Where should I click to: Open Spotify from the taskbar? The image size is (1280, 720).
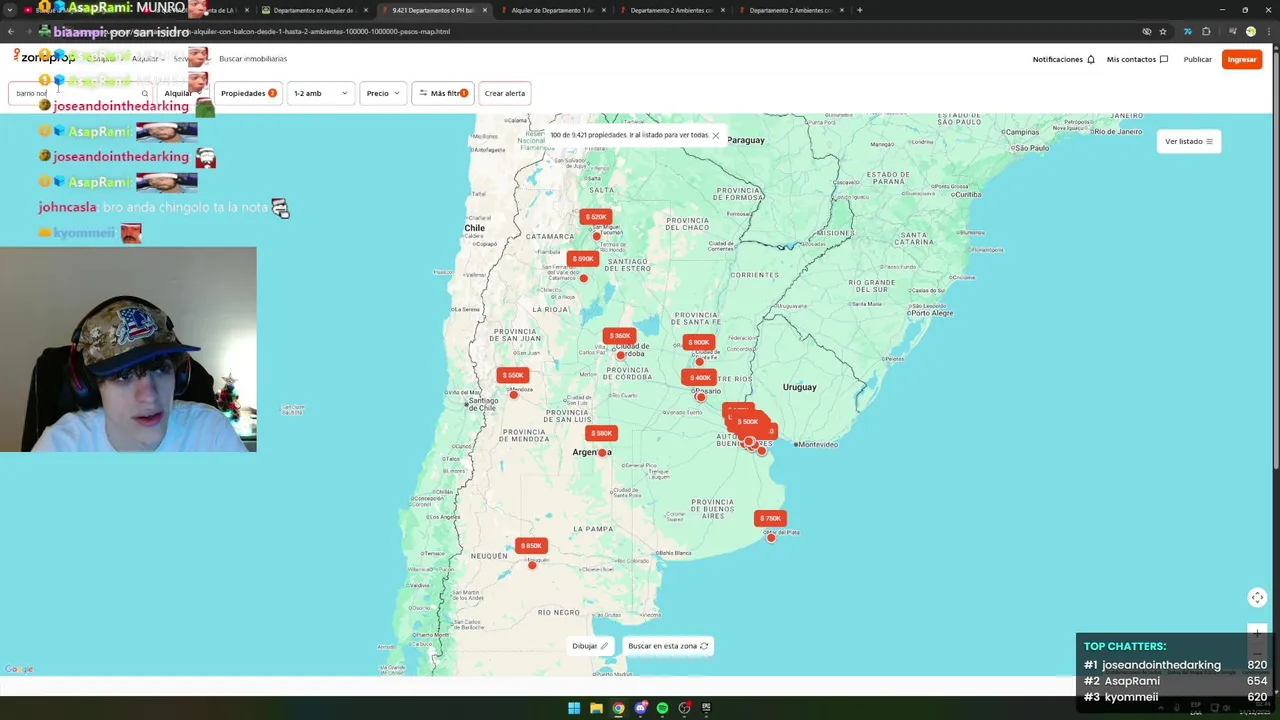click(x=662, y=708)
